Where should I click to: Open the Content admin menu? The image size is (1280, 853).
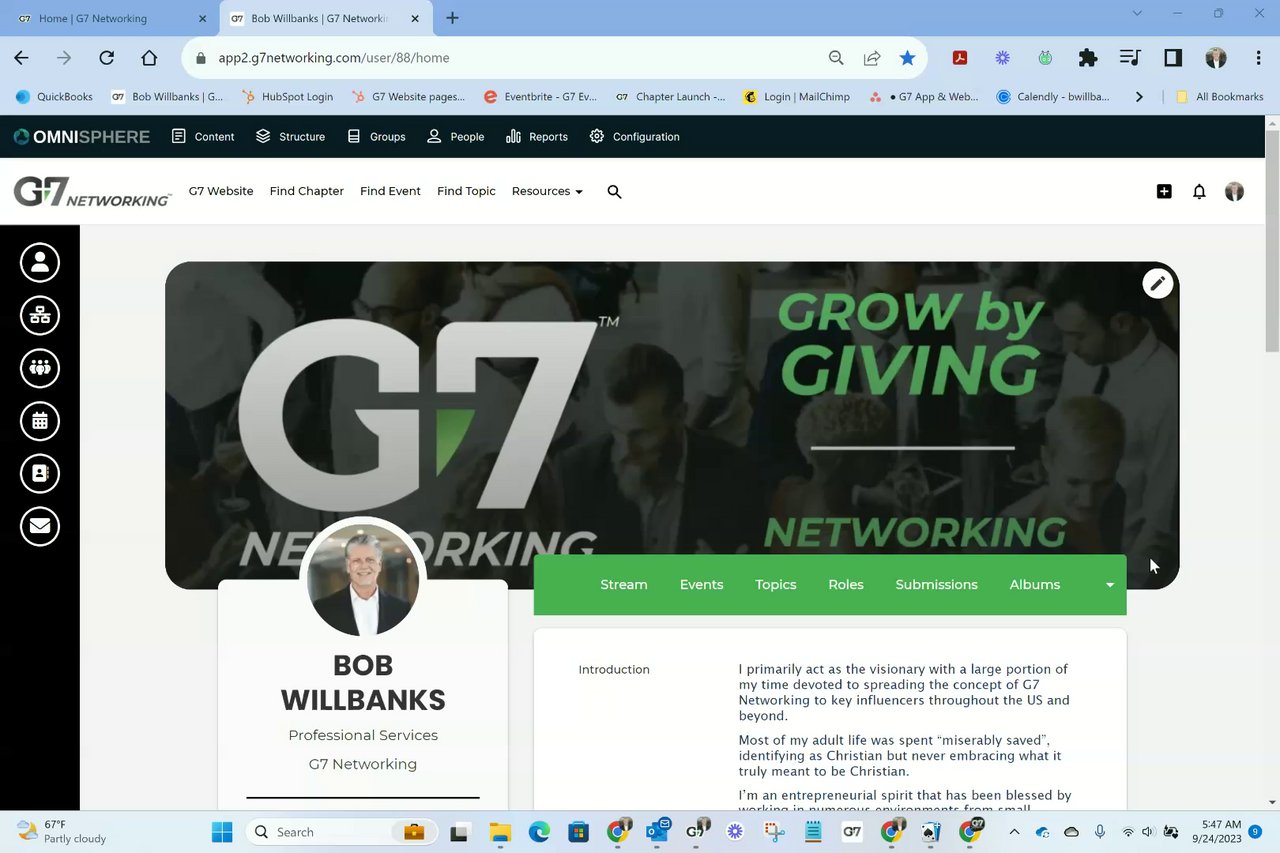point(203,137)
